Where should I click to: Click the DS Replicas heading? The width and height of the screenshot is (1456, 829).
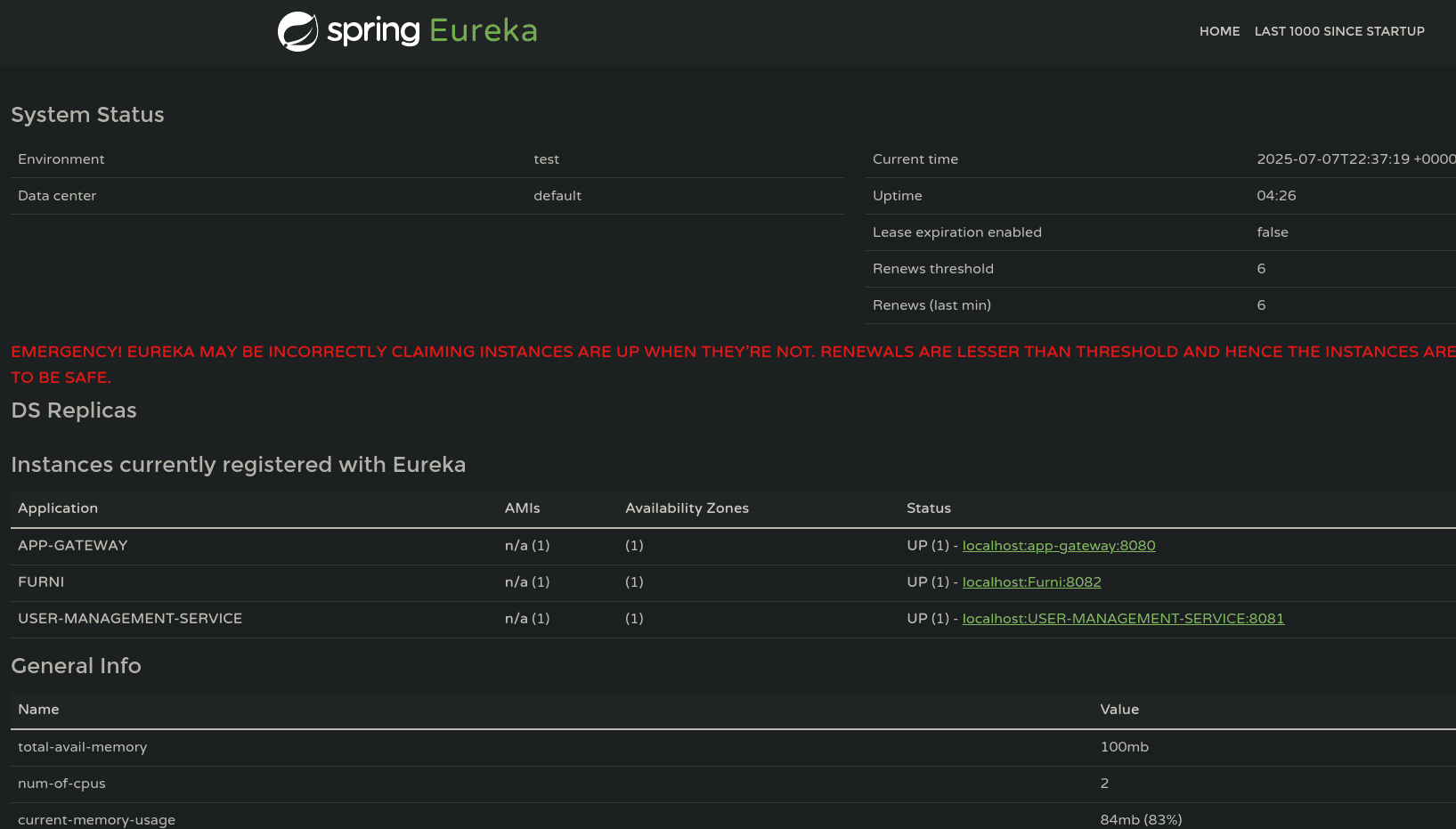(x=74, y=410)
